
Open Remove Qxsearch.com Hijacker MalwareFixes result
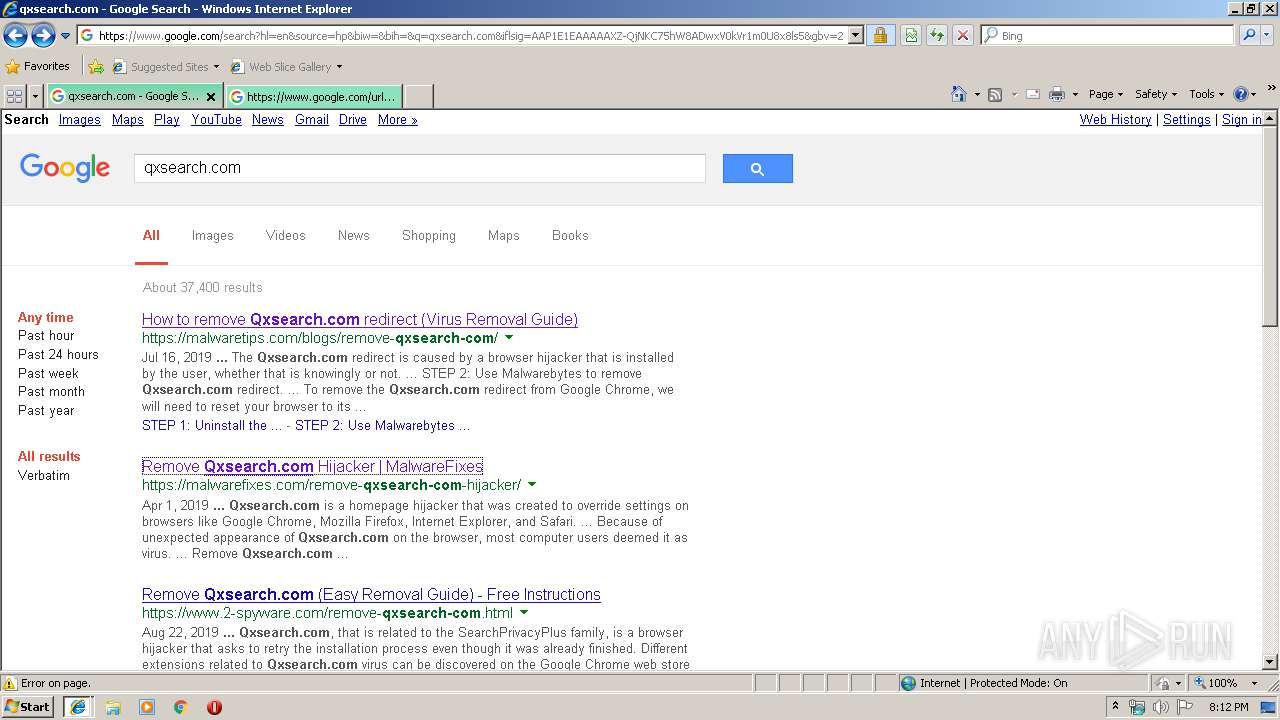[x=312, y=467]
